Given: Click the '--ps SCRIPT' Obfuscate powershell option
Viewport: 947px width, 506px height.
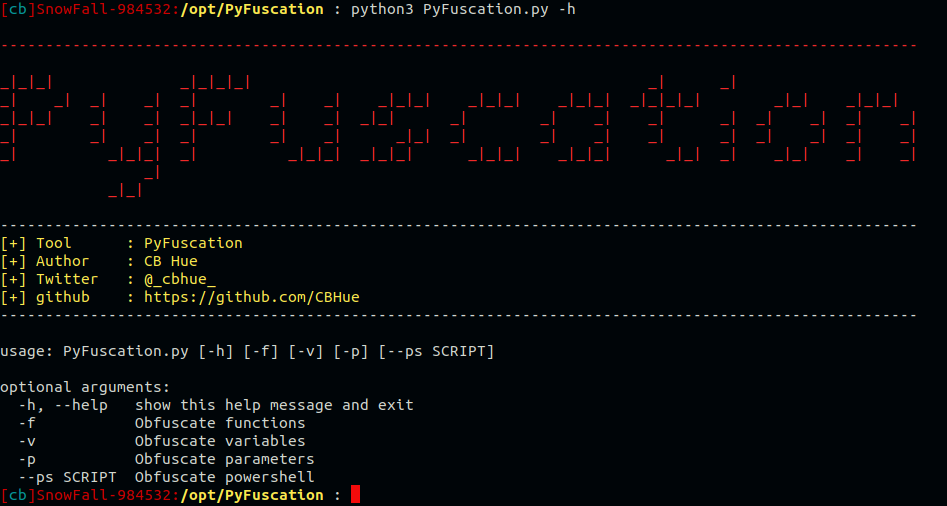Looking at the screenshot, I should click(166, 477).
